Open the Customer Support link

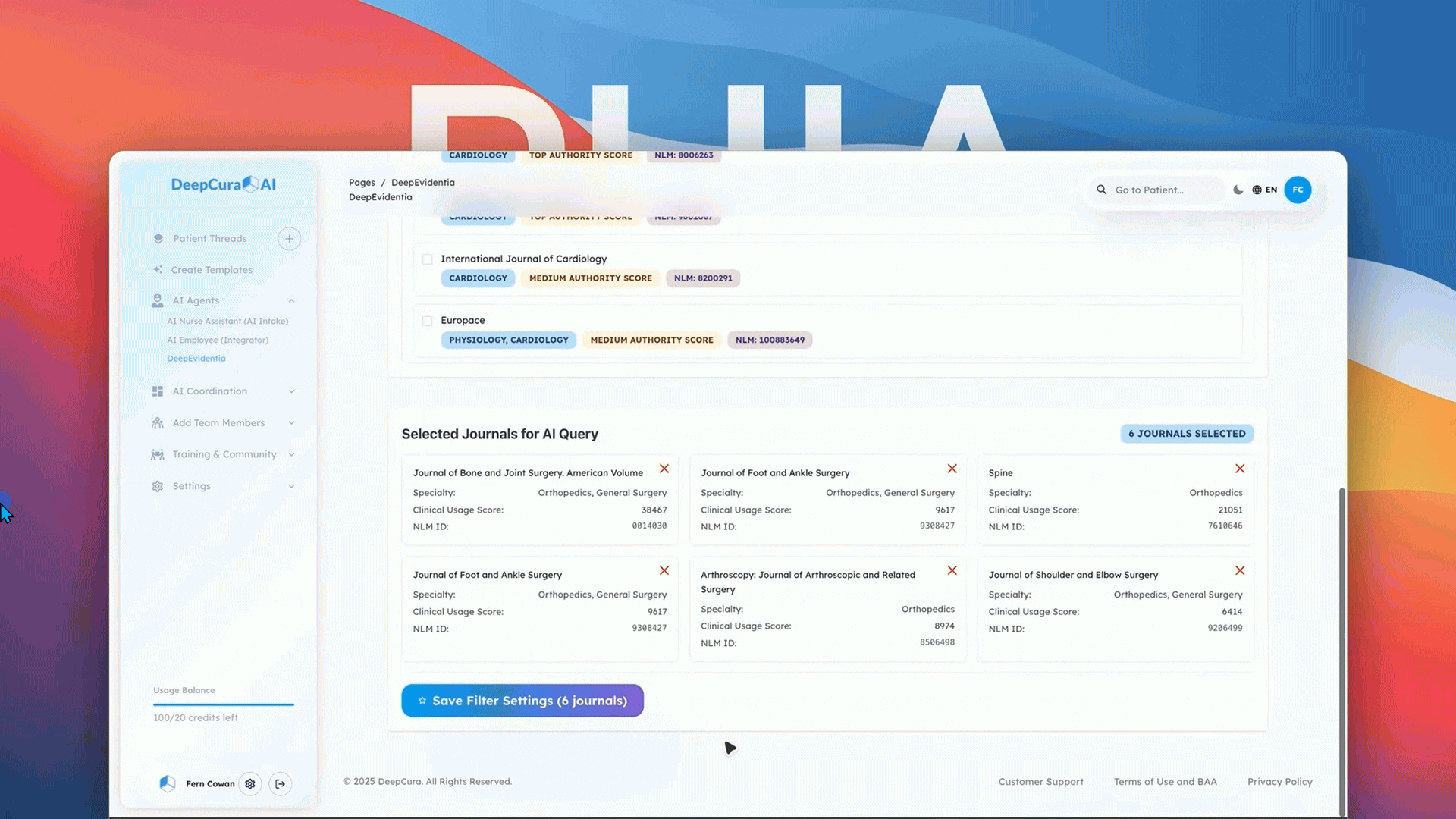pyautogui.click(x=1040, y=782)
